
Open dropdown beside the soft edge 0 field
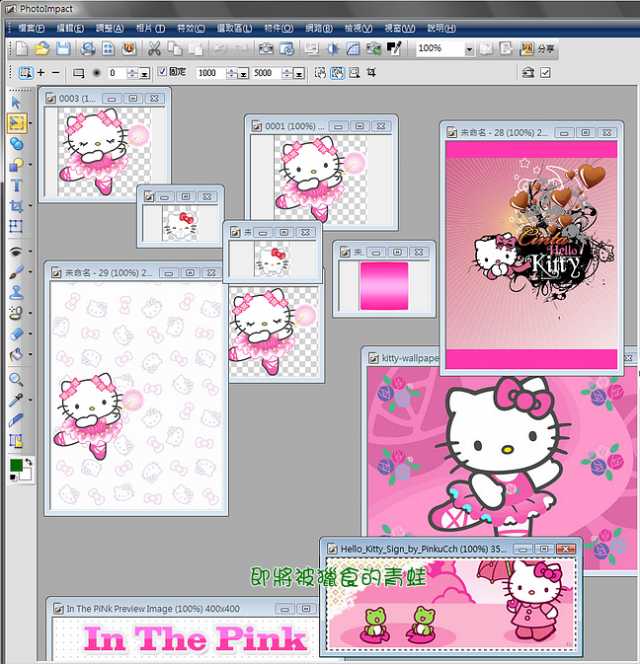pos(145,74)
